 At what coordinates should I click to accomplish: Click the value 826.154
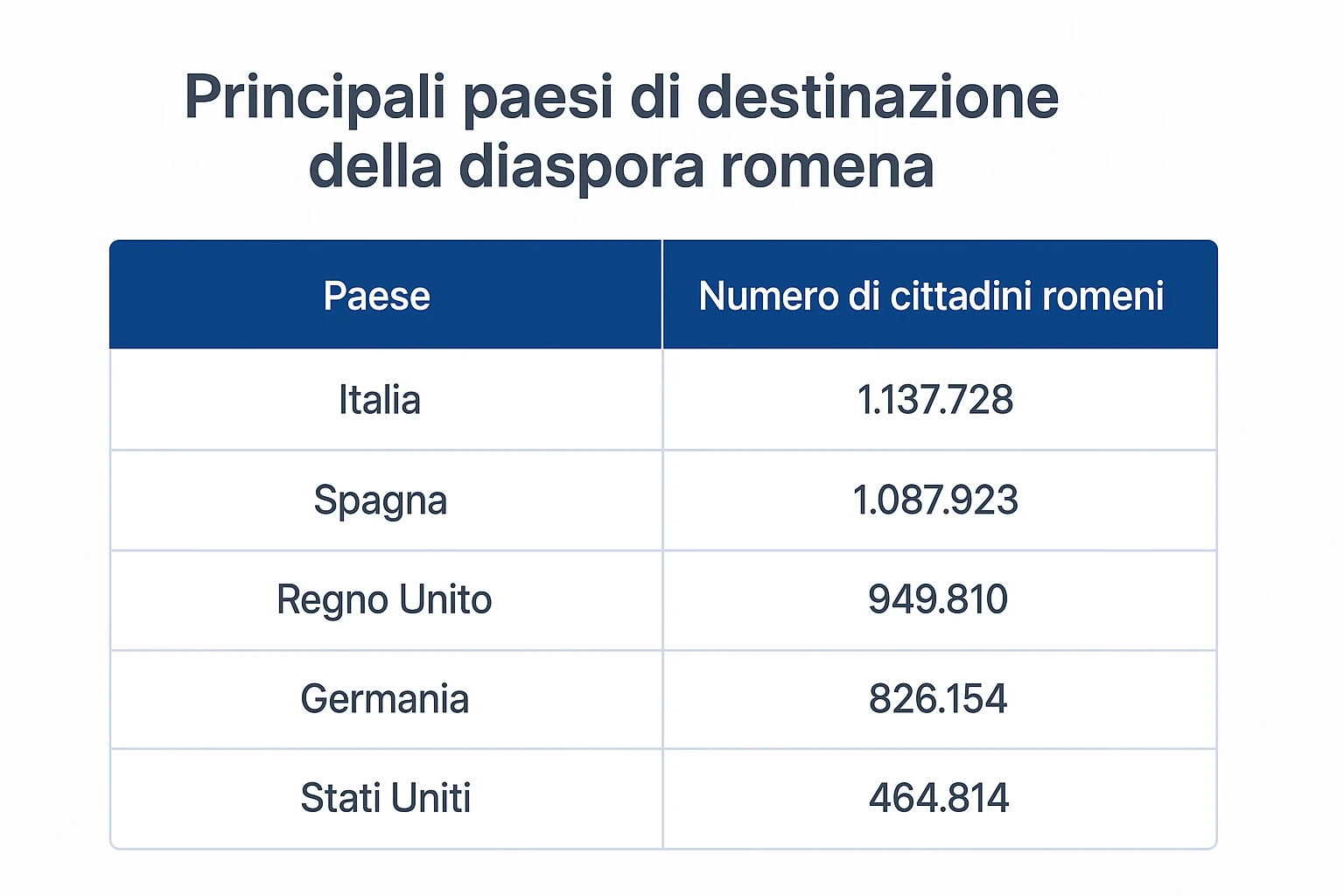938,699
